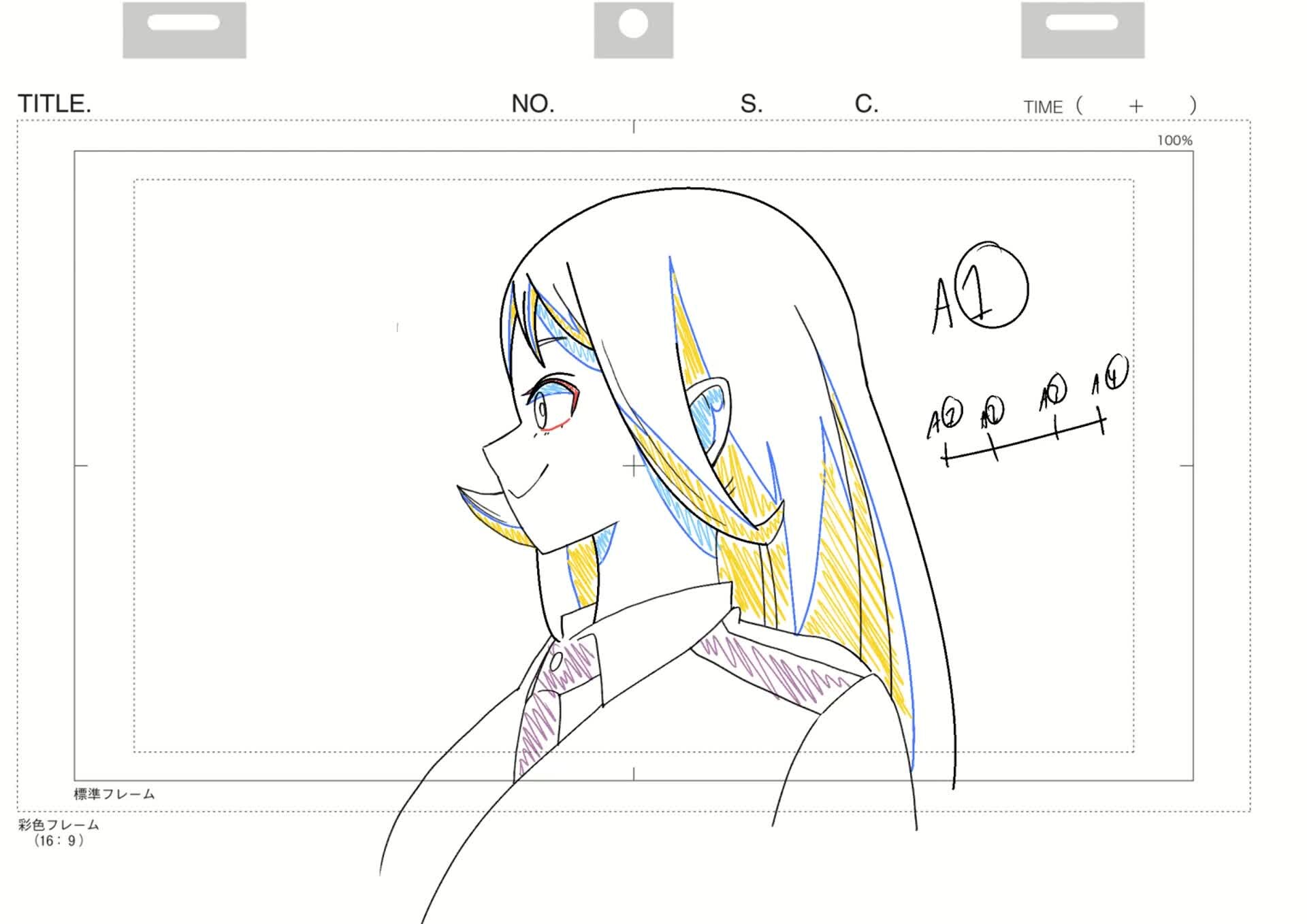1307x924 pixels.
Task: Click the left slotted peg hole
Action: click(x=184, y=22)
